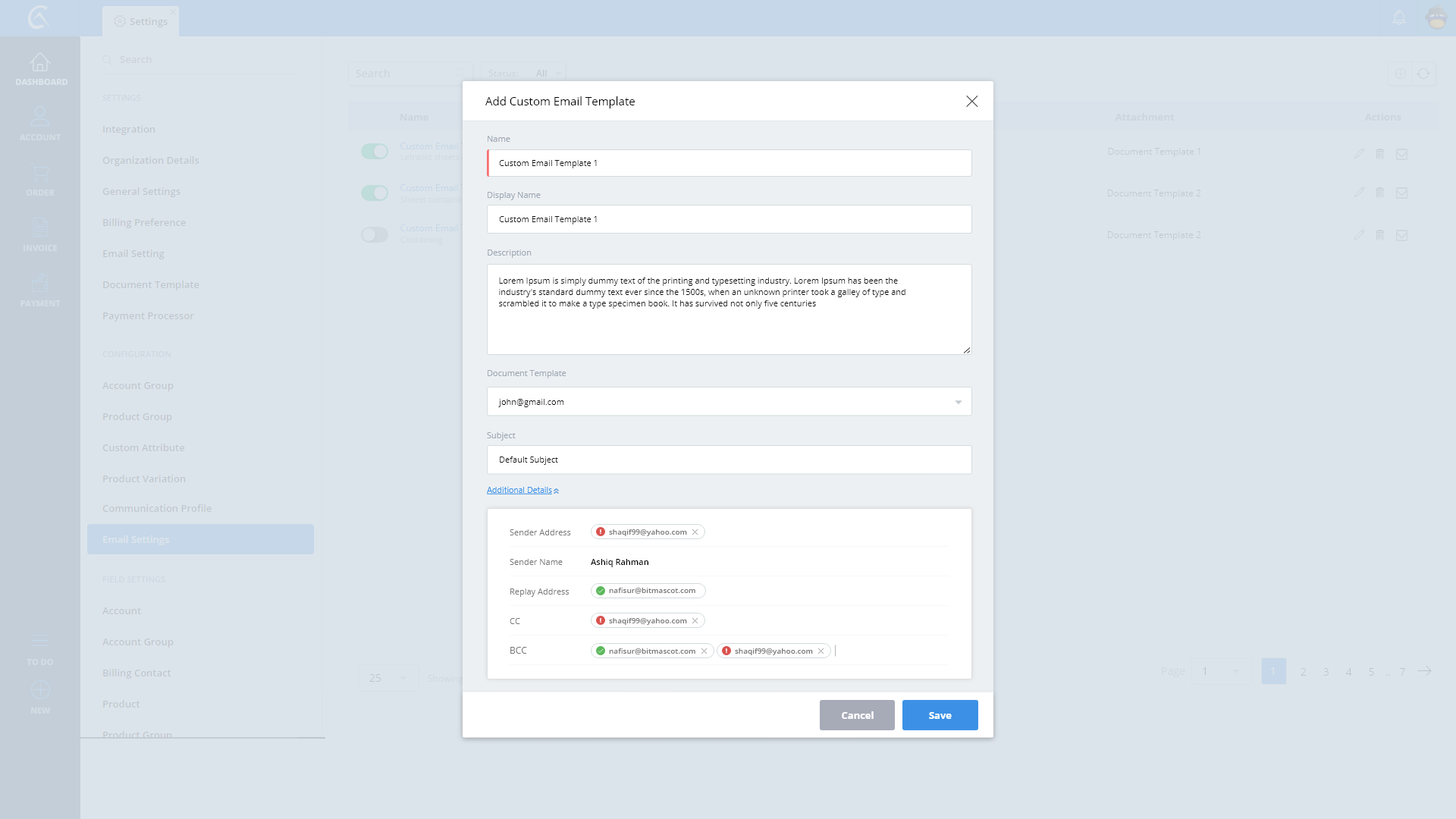Screen dimensions: 1456x819
Task: Remove nafisur@bitmascot.com from BCC field
Action: point(704,651)
